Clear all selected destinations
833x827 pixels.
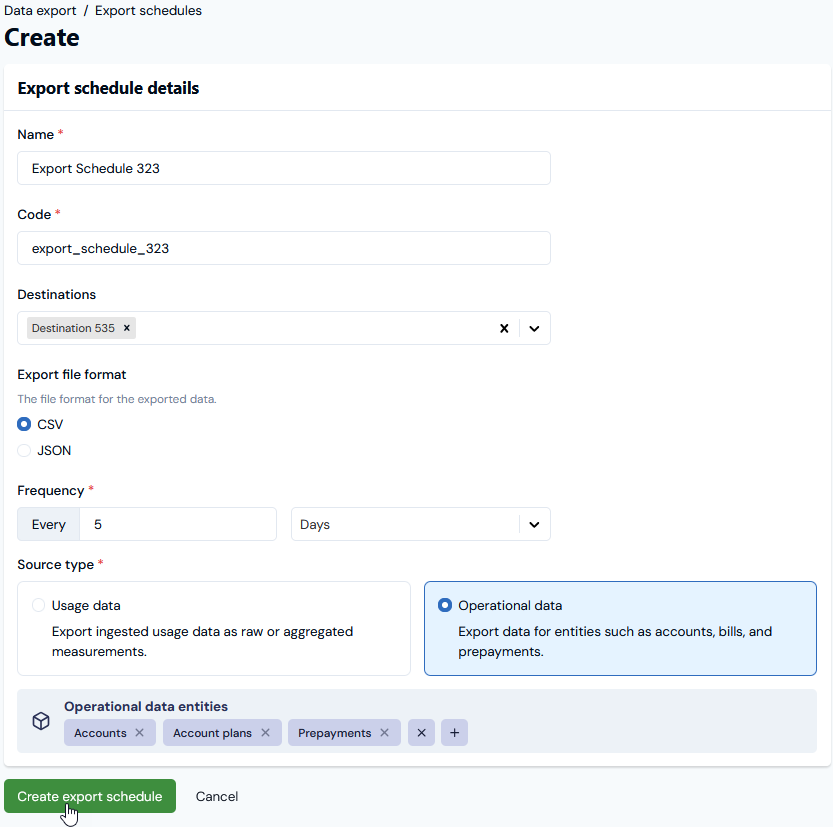504,328
